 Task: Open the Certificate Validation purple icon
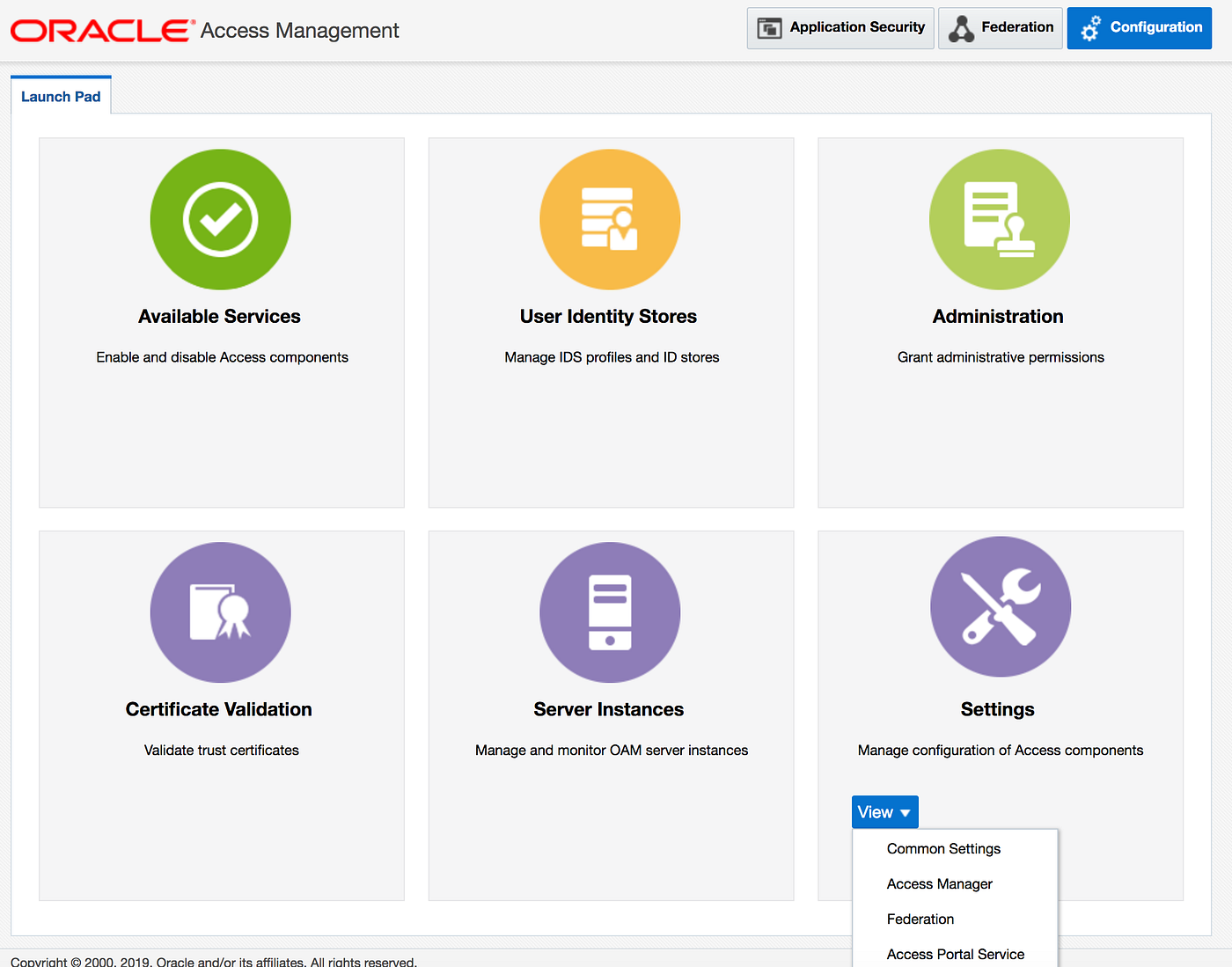[220, 612]
